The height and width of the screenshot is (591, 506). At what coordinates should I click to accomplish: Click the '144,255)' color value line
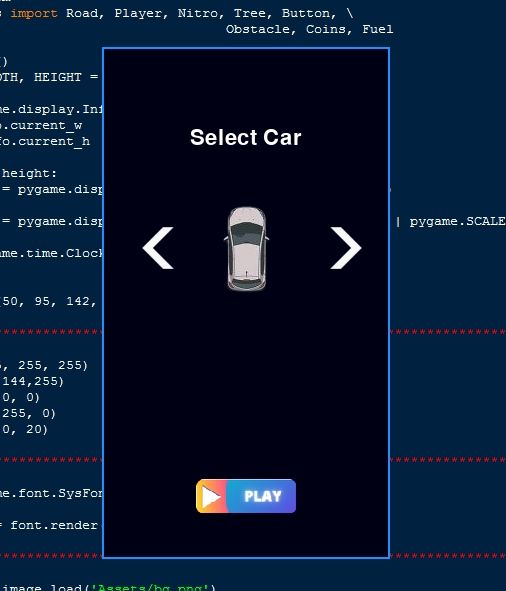pos(32,381)
